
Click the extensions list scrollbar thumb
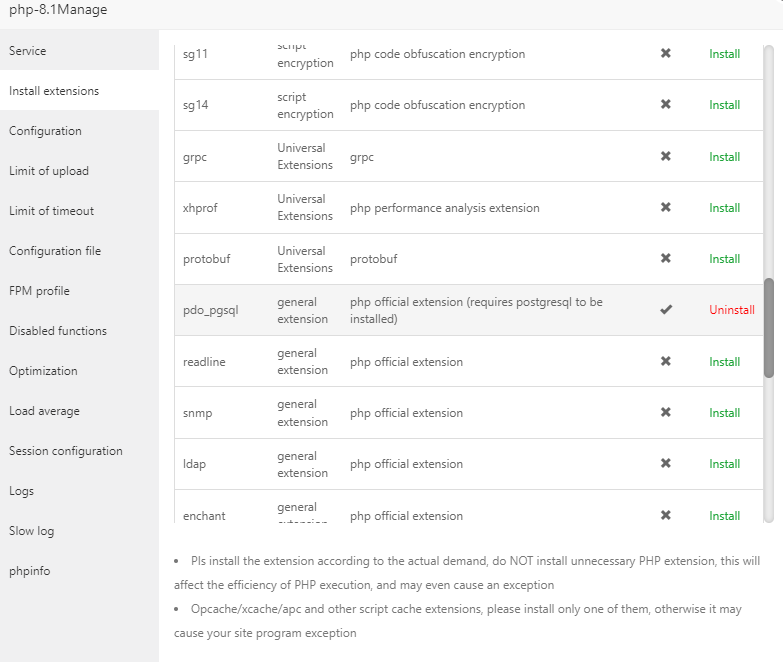[x=769, y=328]
